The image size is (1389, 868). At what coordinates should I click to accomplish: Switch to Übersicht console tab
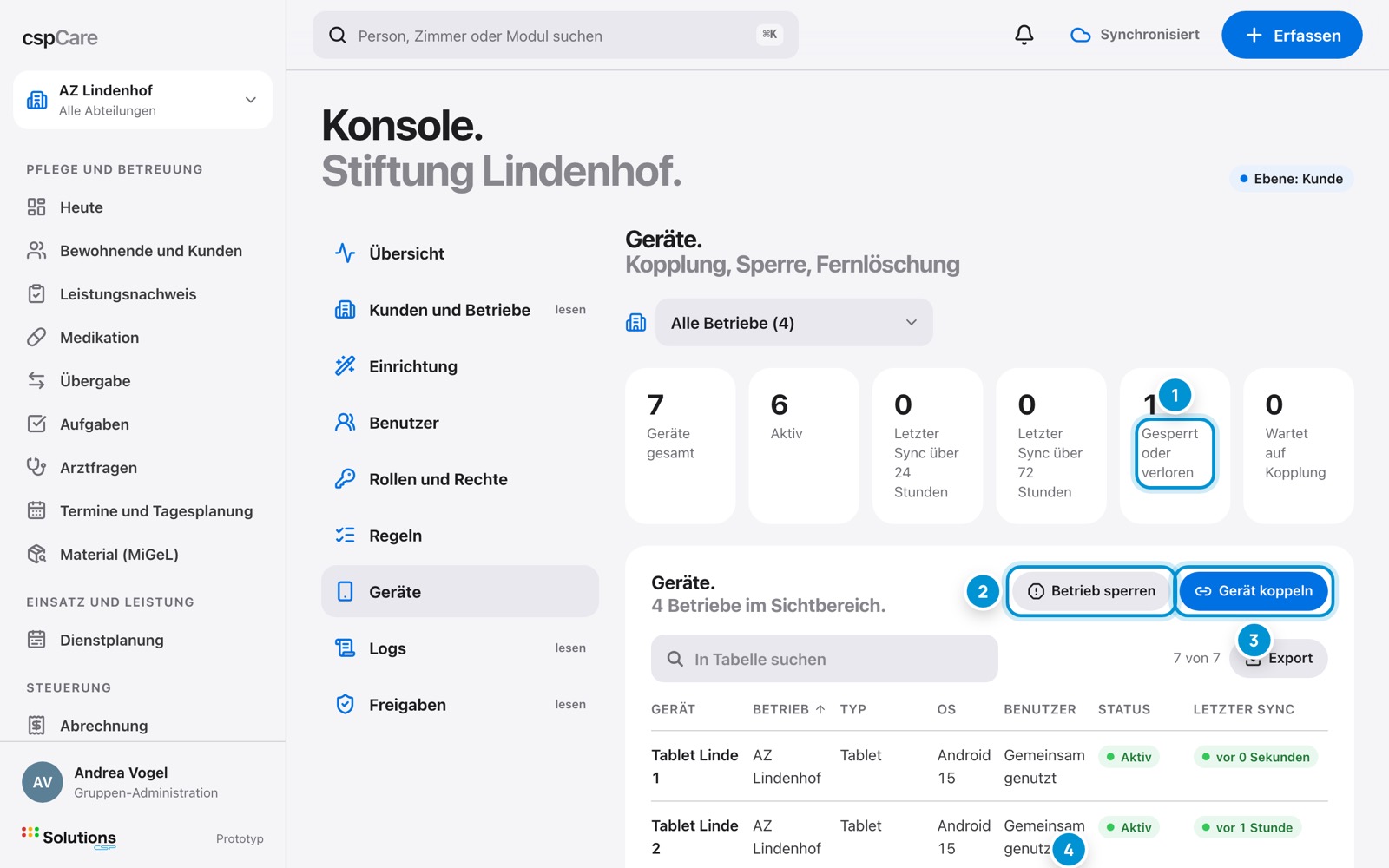point(460,253)
